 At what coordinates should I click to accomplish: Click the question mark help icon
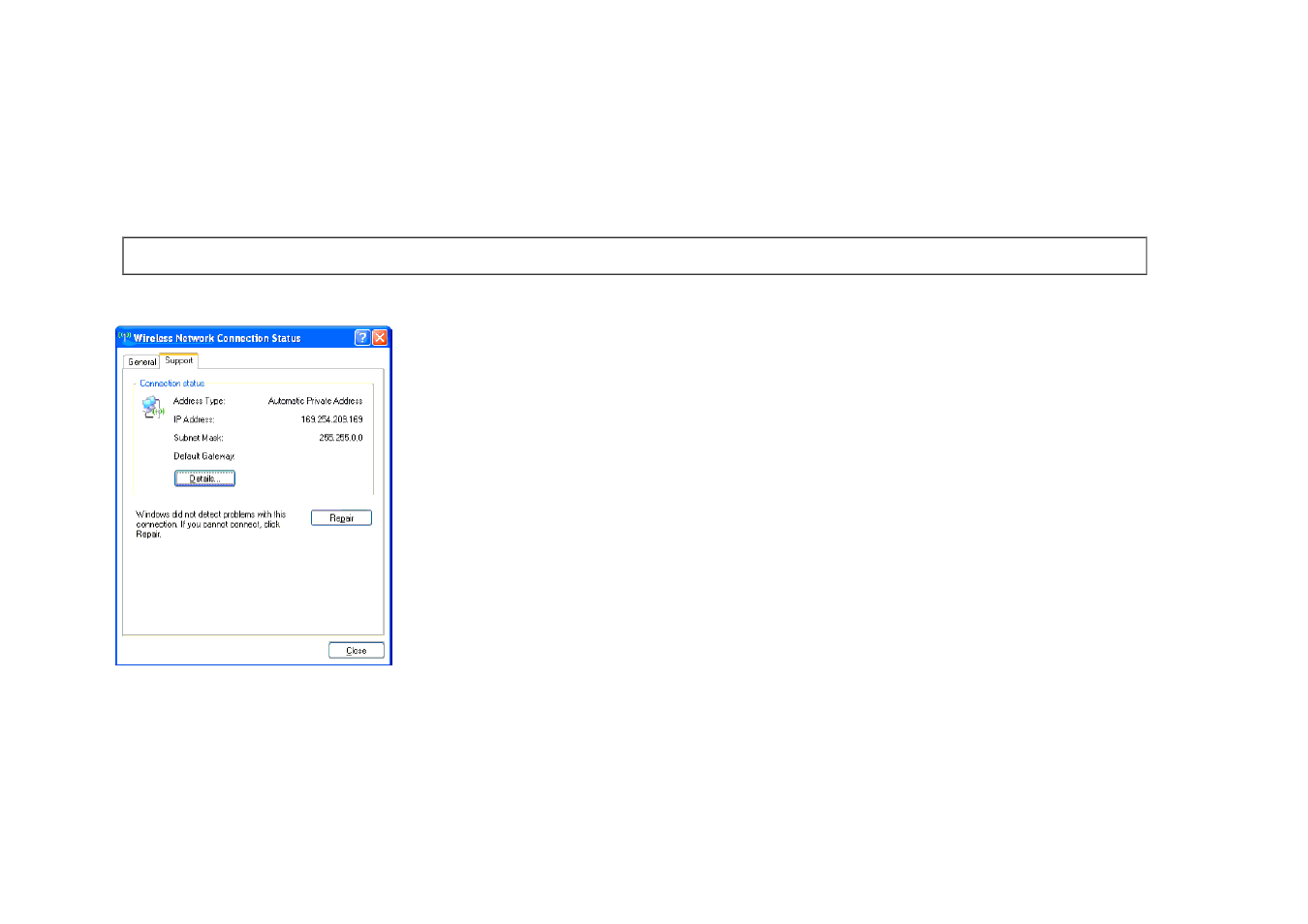point(362,337)
